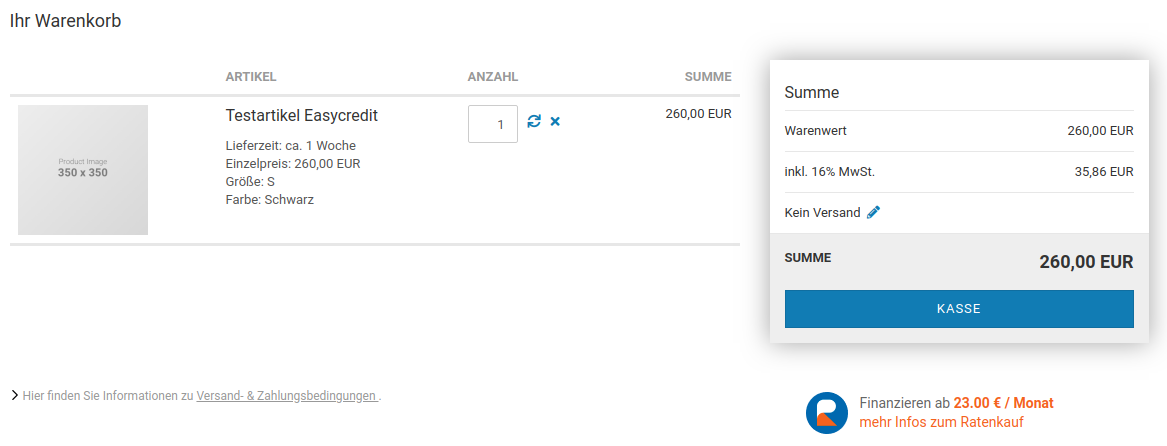Click the easyCredit logo icon

[827, 412]
